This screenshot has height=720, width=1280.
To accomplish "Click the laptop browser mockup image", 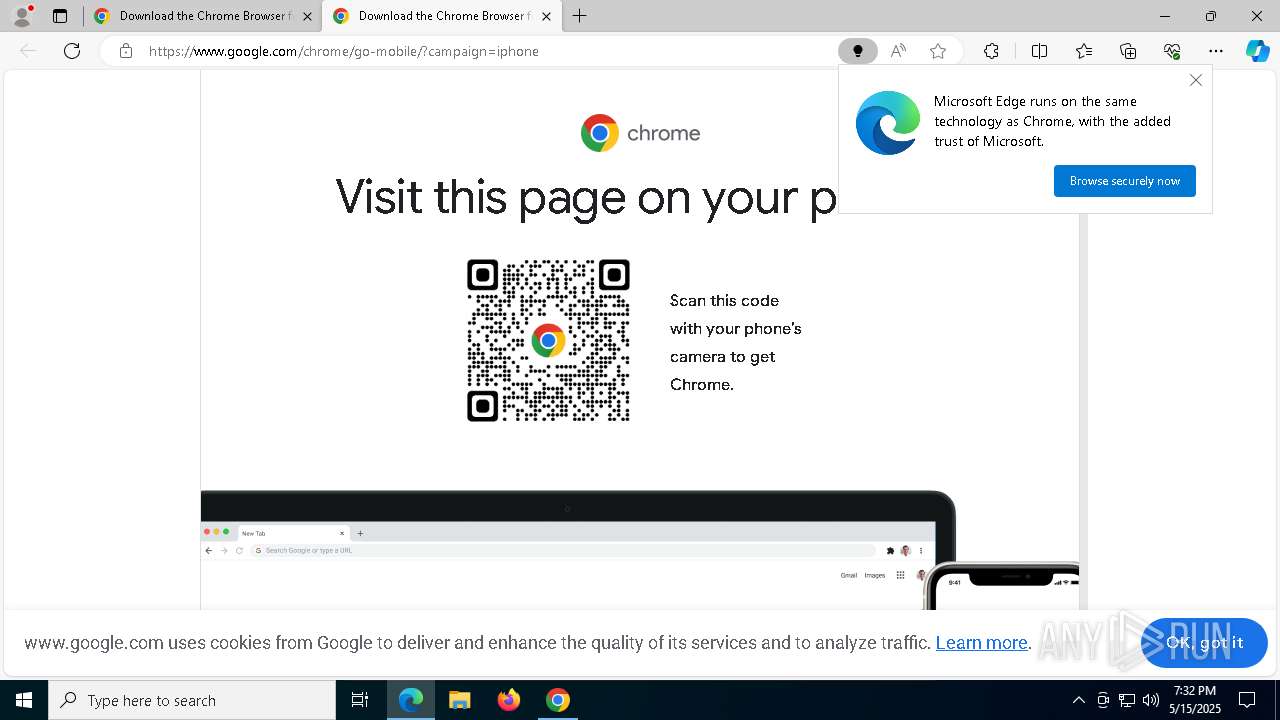I will pos(578,550).
